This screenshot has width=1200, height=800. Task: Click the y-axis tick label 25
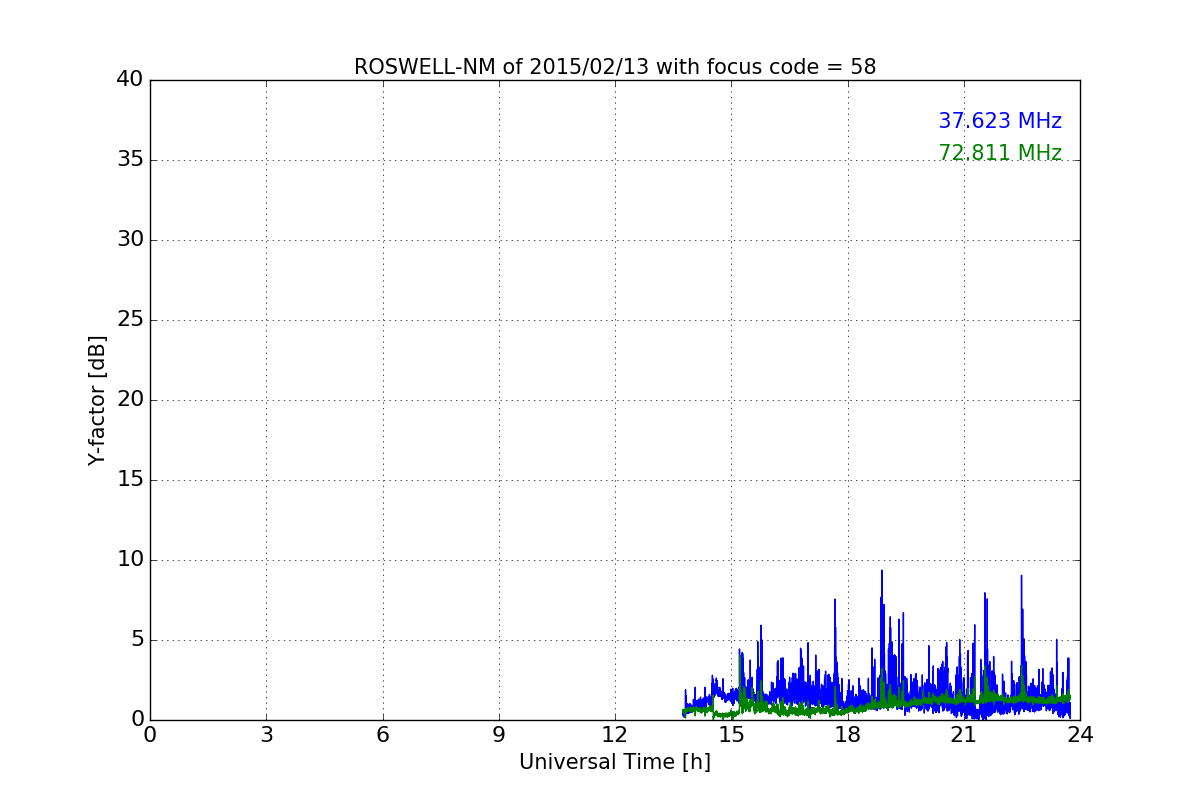pos(130,320)
